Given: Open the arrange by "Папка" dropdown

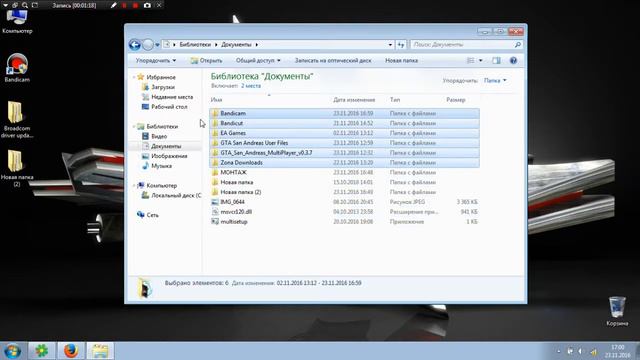Looking at the screenshot, I should click(495, 80).
